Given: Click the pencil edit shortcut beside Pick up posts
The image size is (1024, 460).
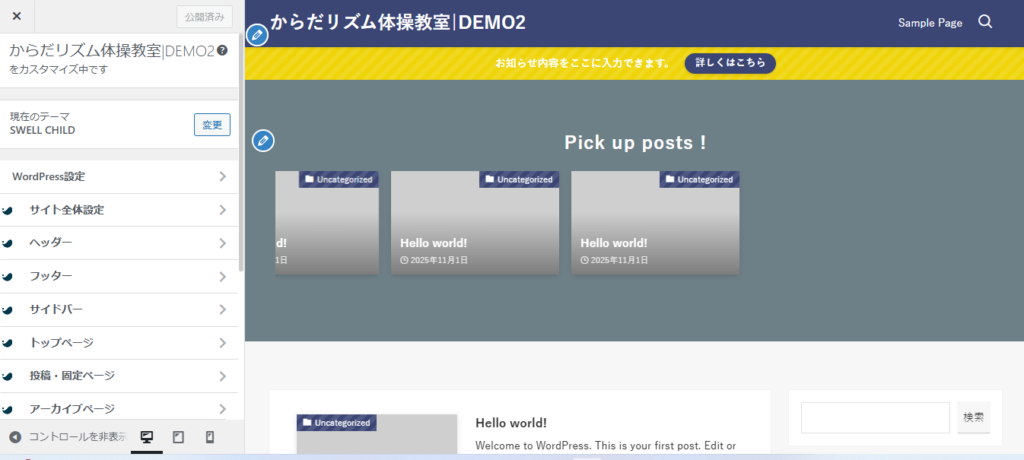Looking at the screenshot, I should [263, 140].
